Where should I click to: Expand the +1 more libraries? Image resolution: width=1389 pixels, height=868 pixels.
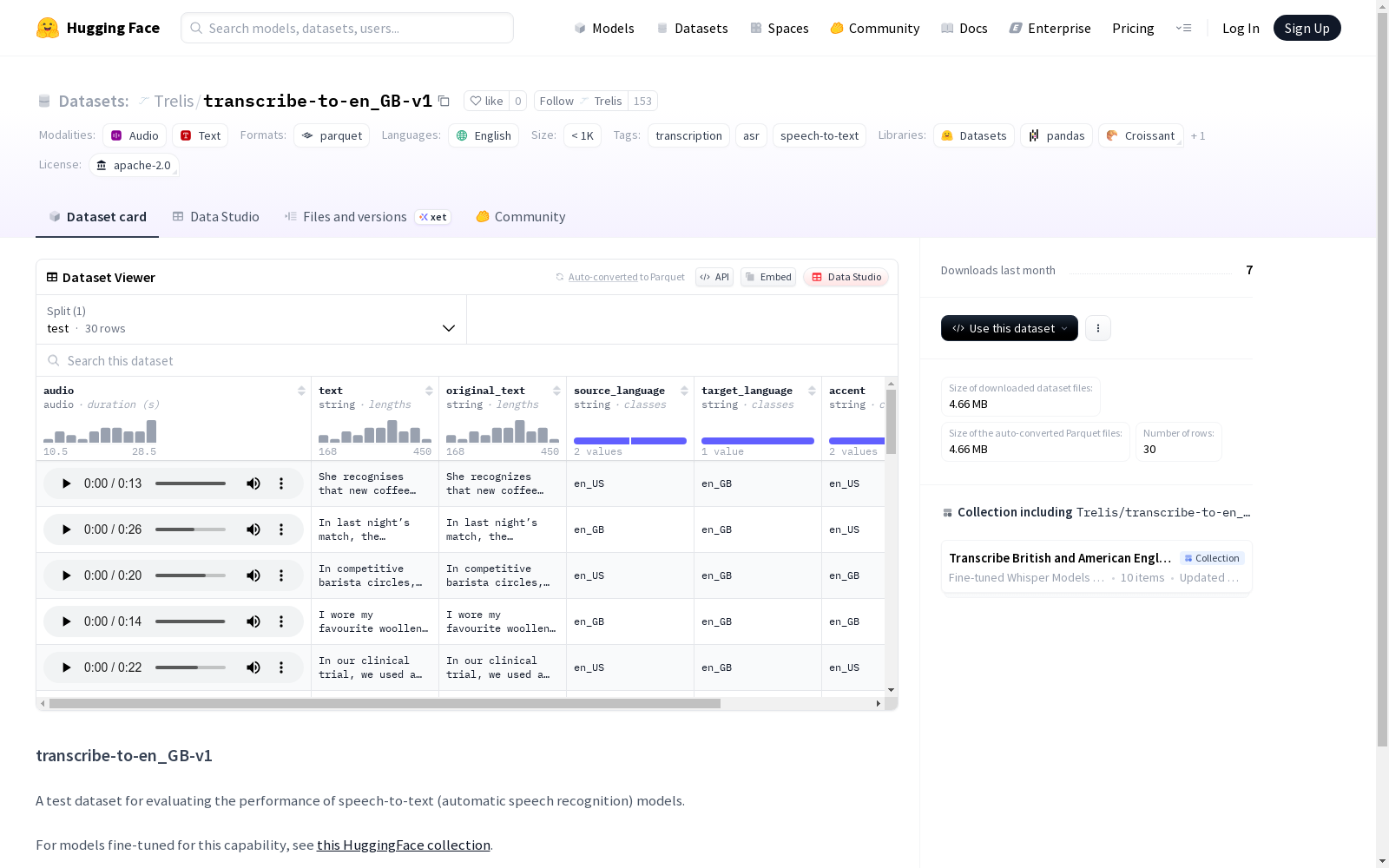1198,135
